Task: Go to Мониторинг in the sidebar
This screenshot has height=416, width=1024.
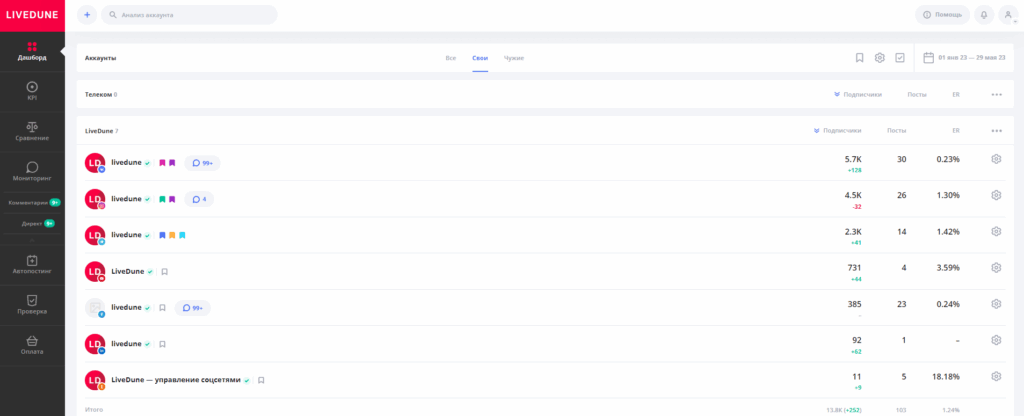Action: coord(32,167)
